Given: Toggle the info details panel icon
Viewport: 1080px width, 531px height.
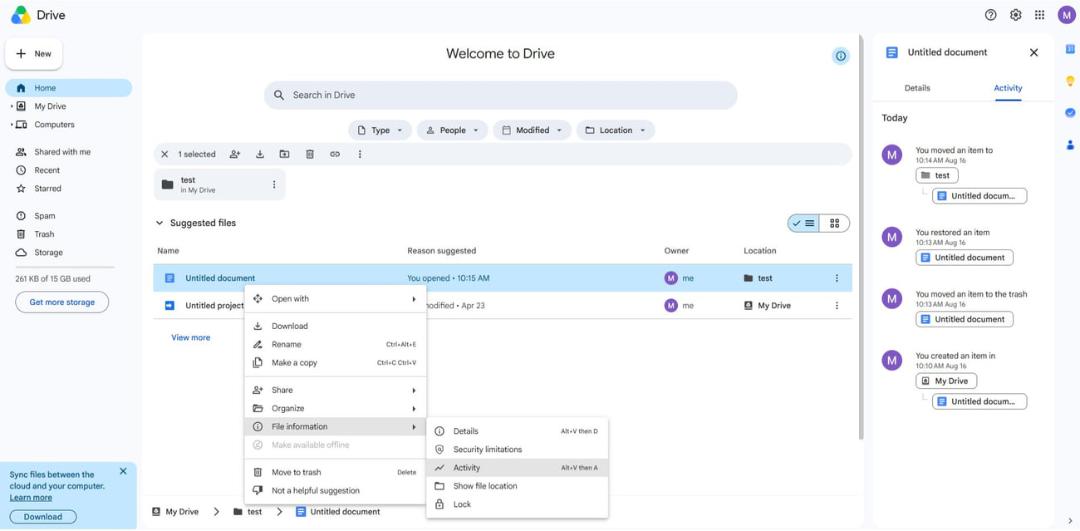Looking at the screenshot, I should click(840, 56).
